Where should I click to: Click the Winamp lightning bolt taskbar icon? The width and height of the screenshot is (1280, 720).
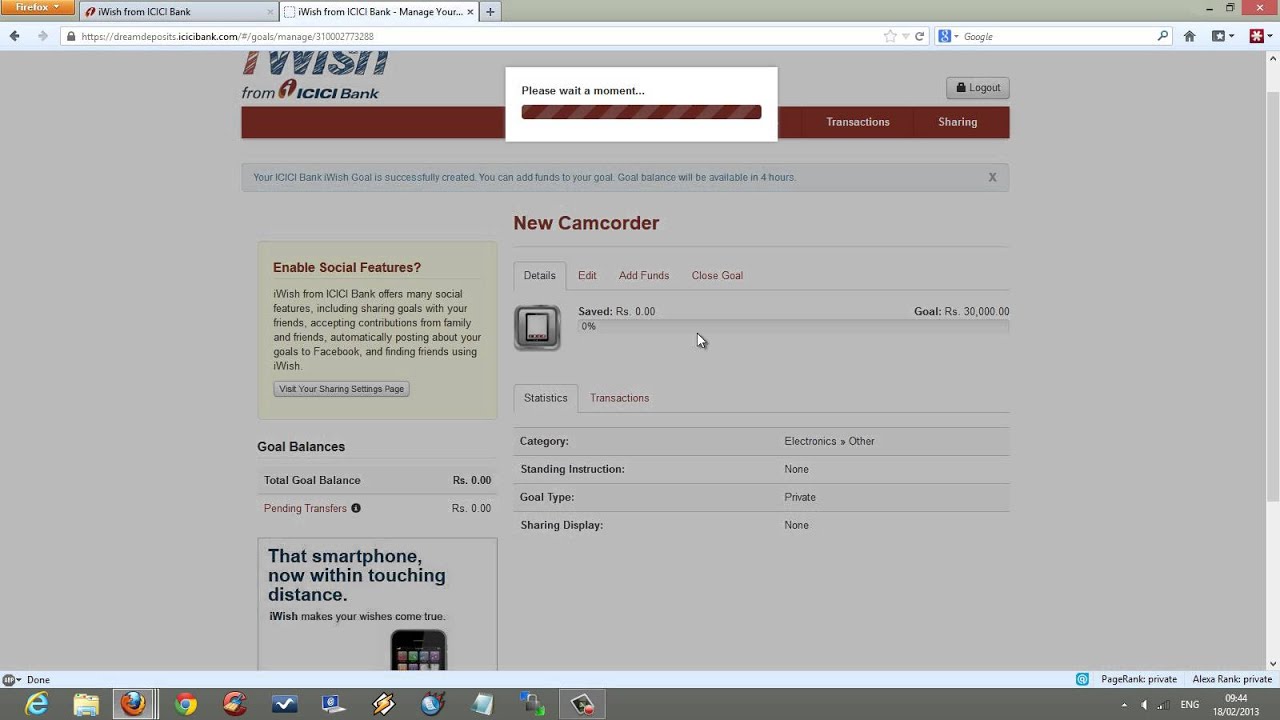click(x=383, y=704)
